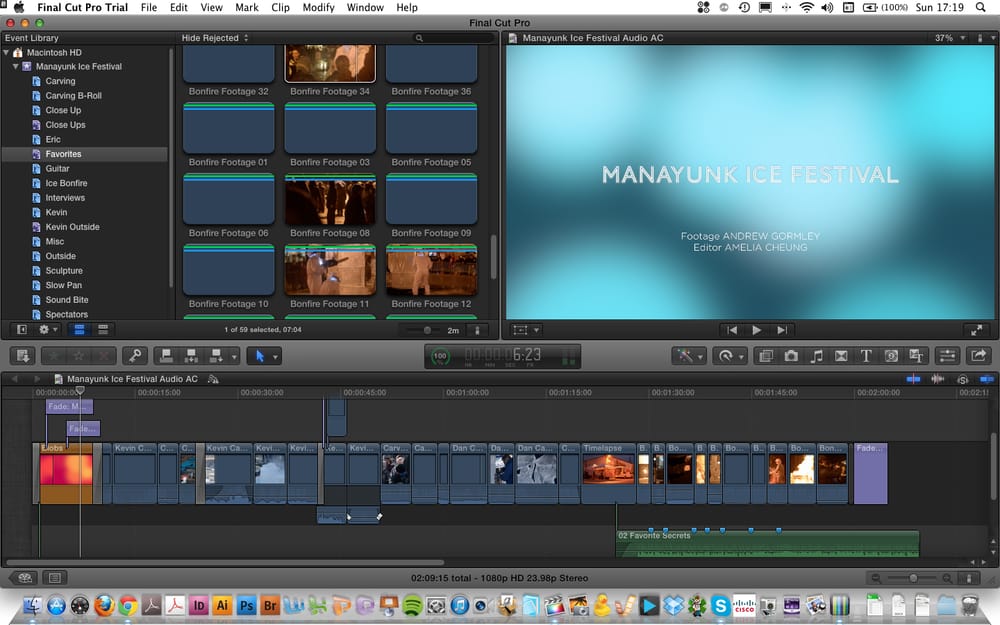Click the Share export button
The width and height of the screenshot is (1000, 625).
(979, 356)
